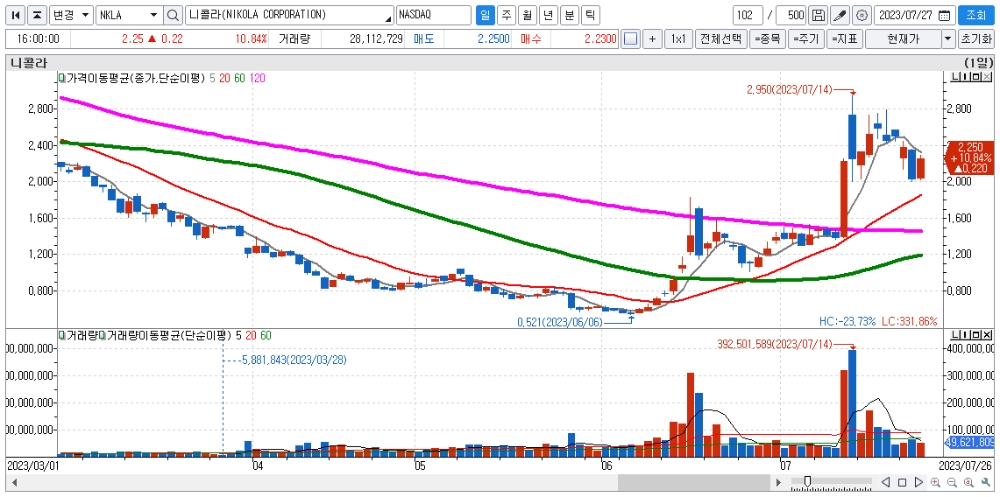The image size is (1000, 497).
Task: Click the 현재가 button
Action: pyautogui.click(x=903, y=39)
